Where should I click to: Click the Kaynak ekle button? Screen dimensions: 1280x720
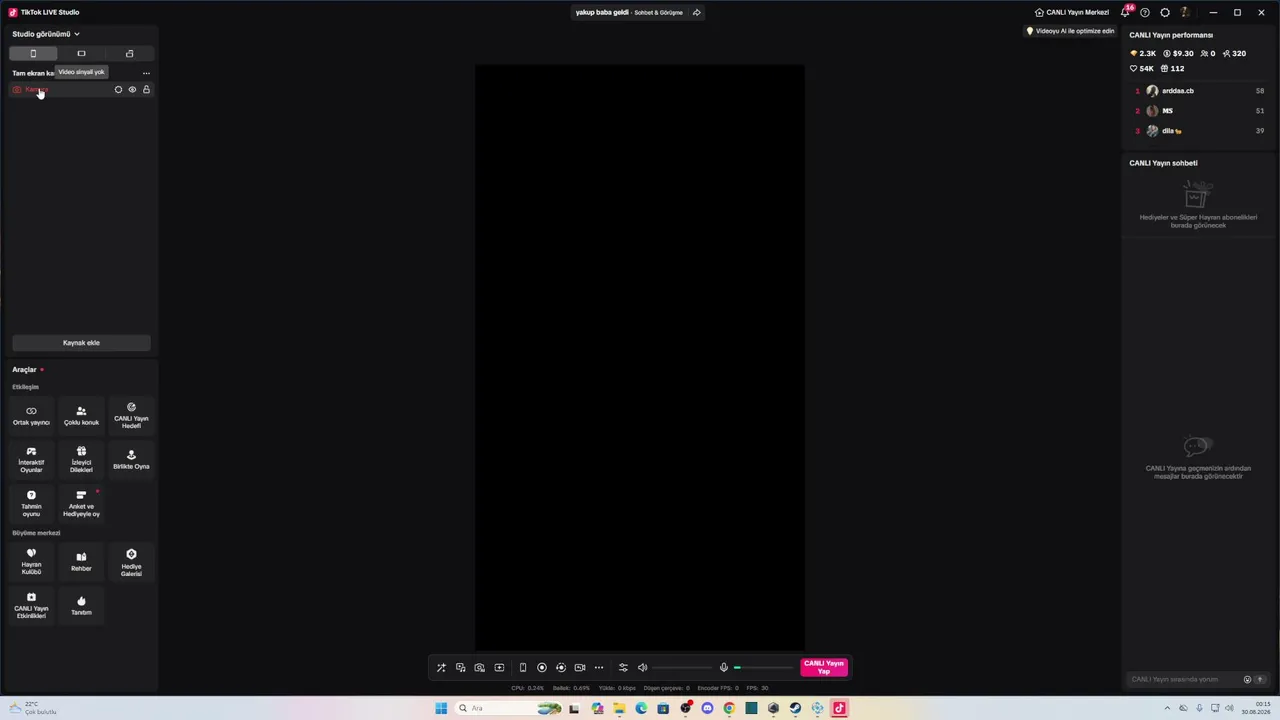[x=81, y=343]
